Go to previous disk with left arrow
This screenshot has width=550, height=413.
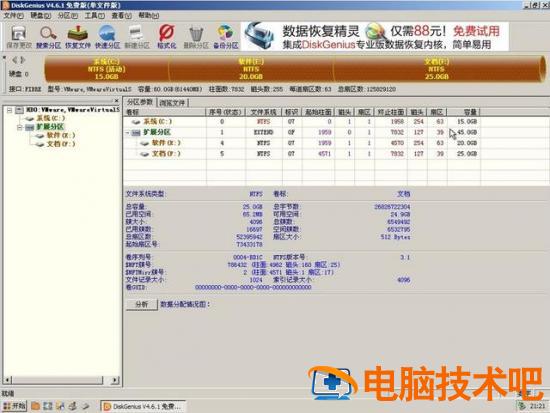pyautogui.click(x=15, y=60)
